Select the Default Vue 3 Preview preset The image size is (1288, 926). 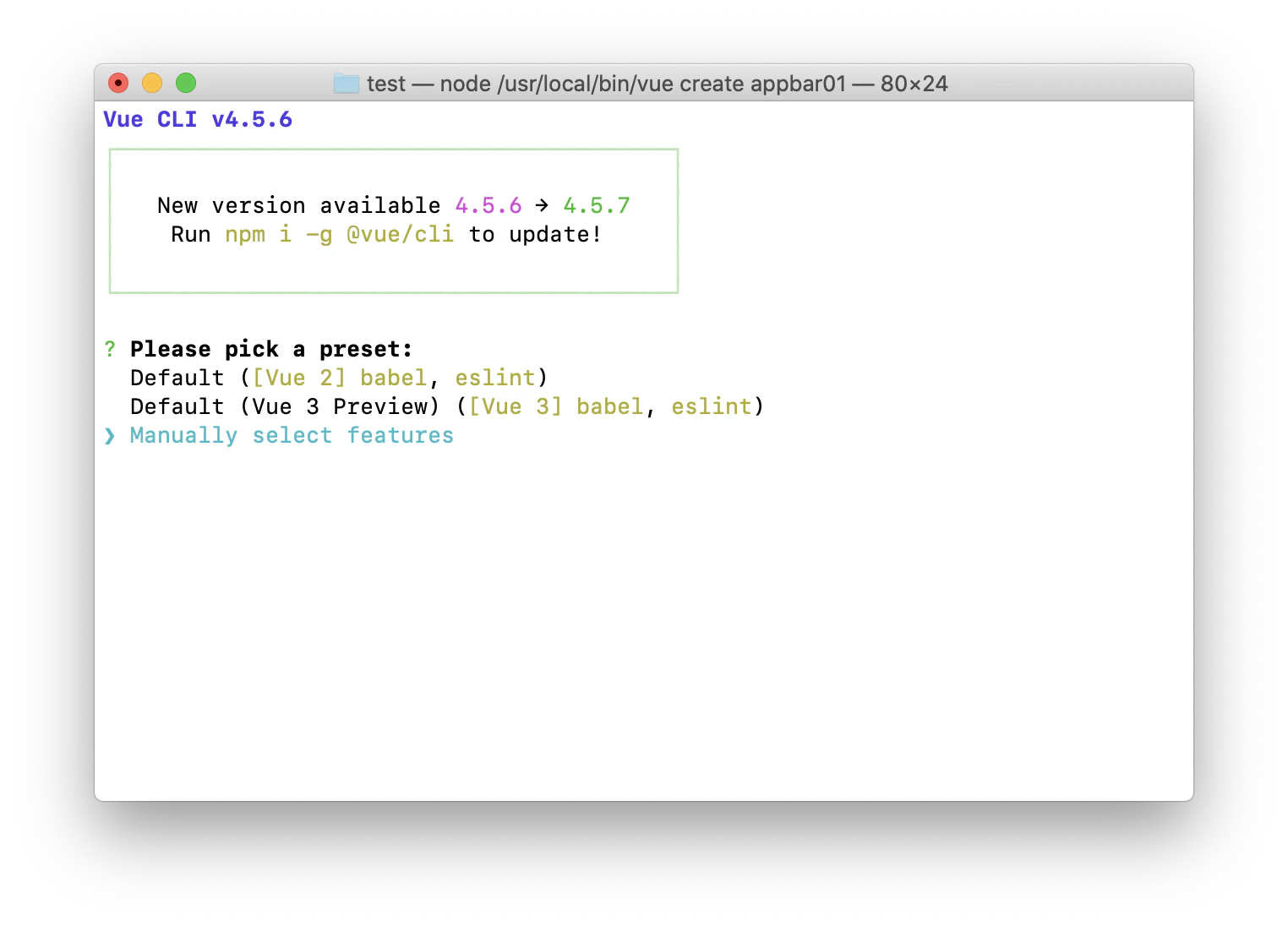click(446, 406)
